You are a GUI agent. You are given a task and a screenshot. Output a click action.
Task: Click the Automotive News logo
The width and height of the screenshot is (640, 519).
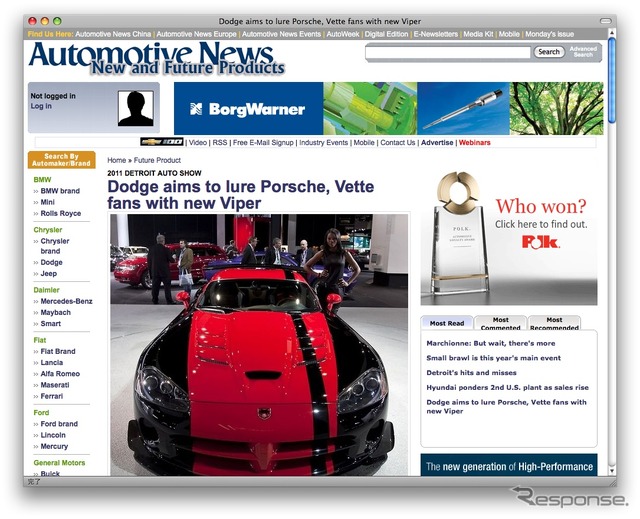(x=156, y=59)
